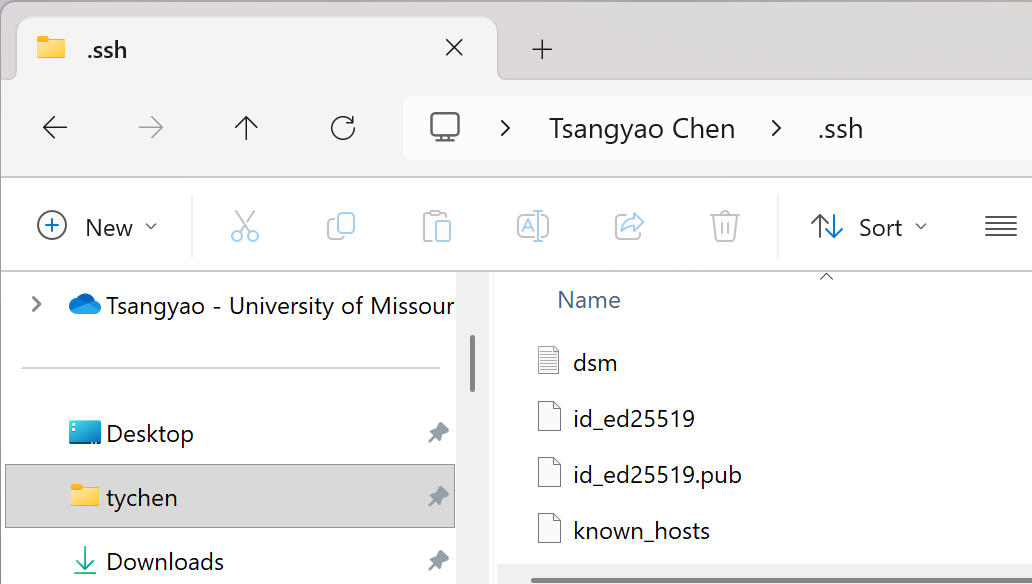
Task: Navigate back to previous folder
Action: [55, 128]
